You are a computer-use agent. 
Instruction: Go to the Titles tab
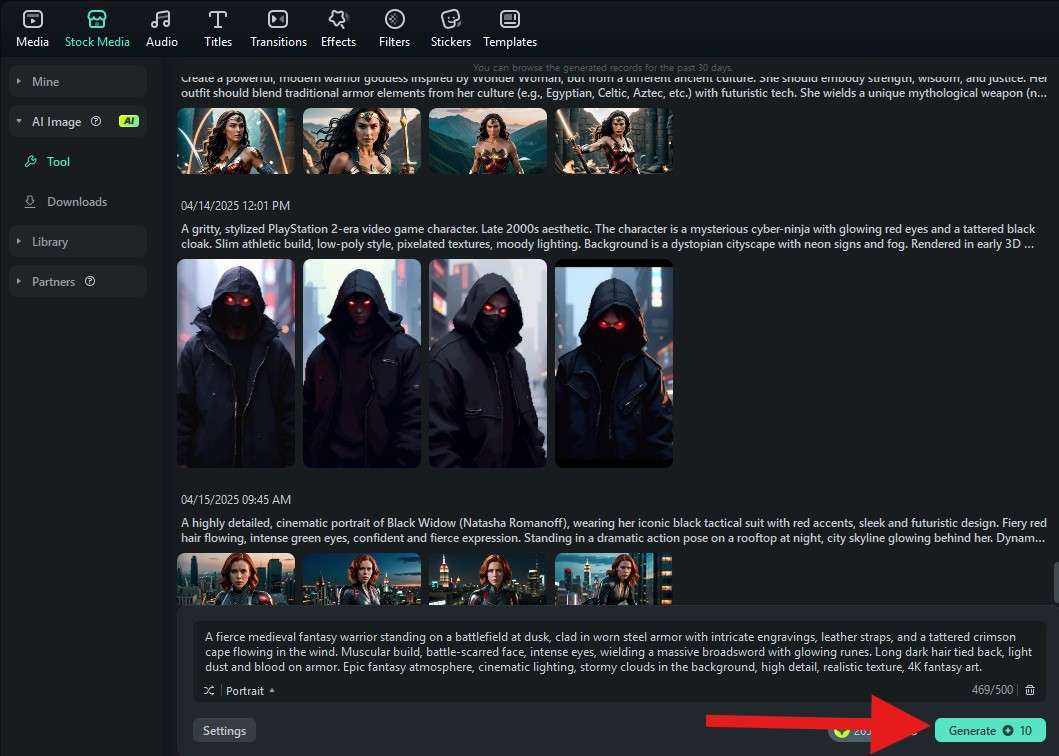[x=217, y=29]
